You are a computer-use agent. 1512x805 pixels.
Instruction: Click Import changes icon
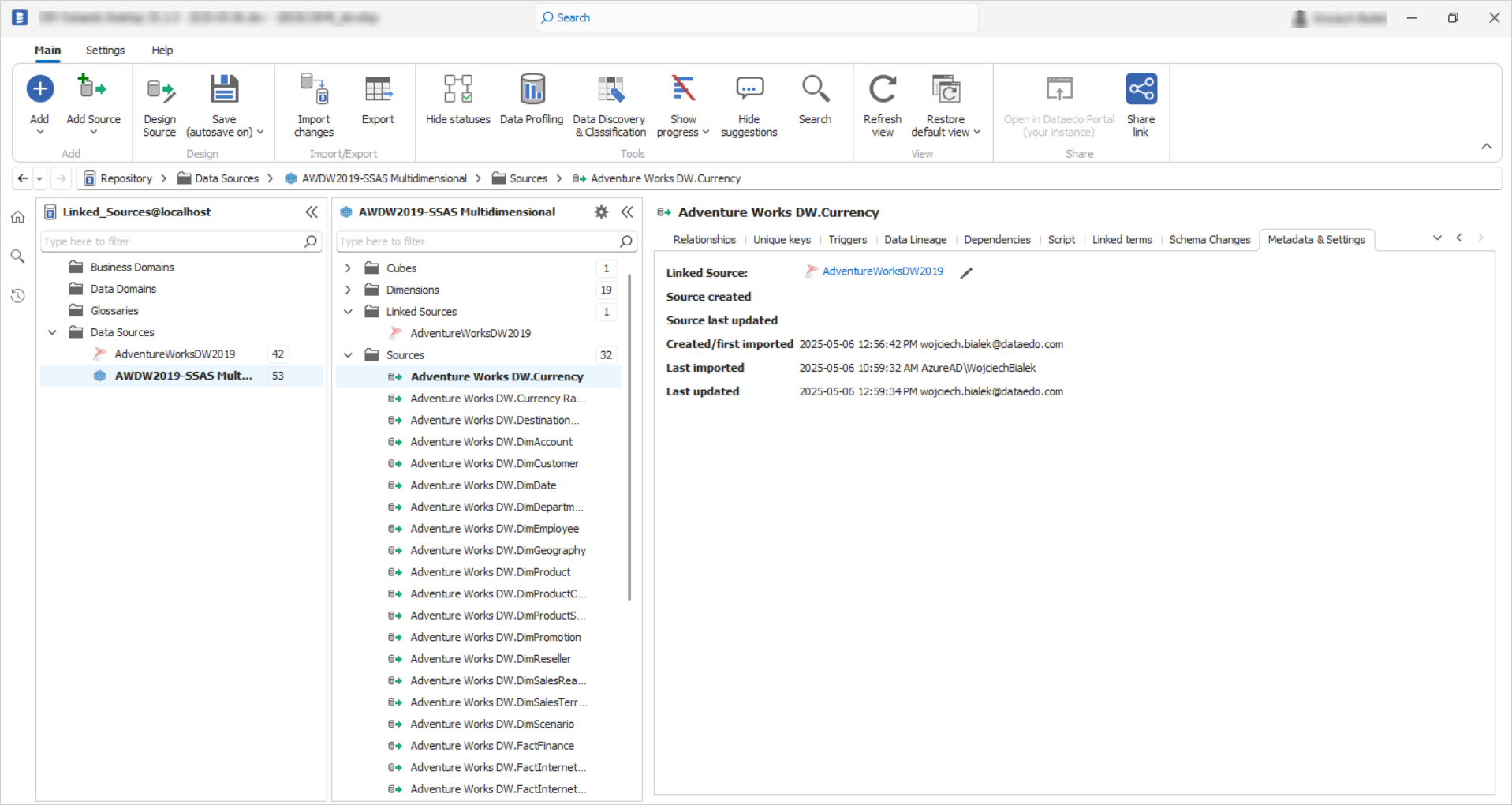tap(314, 89)
